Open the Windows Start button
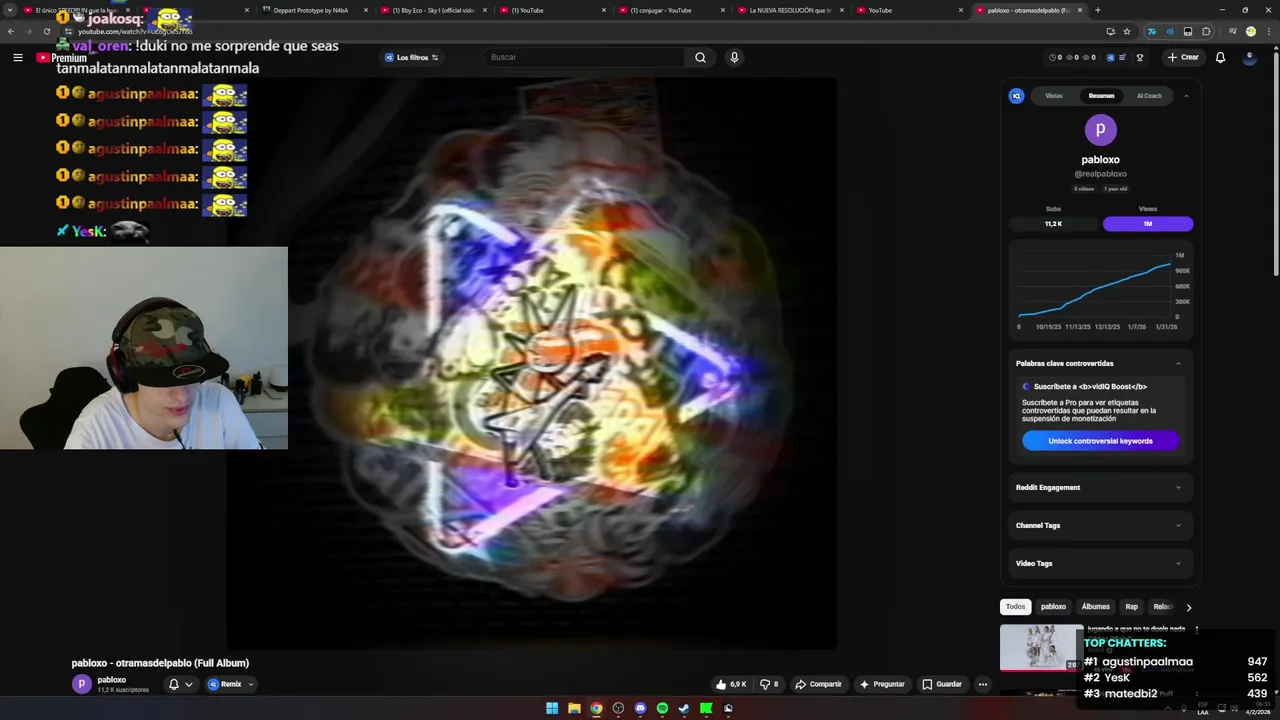The height and width of the screenshot is (720, 1280). (x=552, y=708)
